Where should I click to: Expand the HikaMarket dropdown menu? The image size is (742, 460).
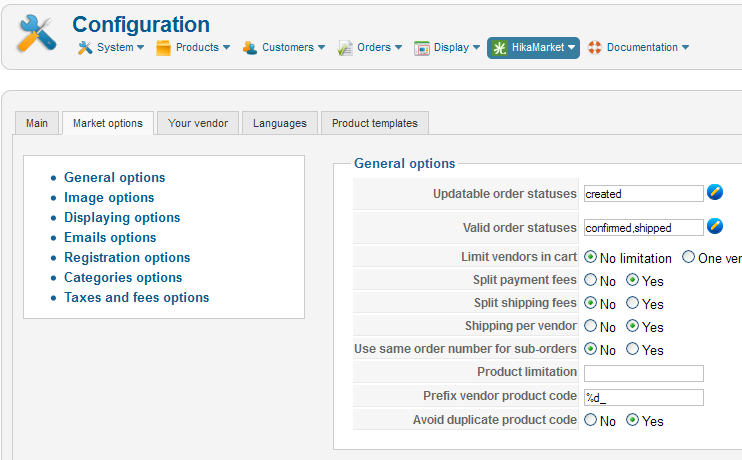pos(571,48)
